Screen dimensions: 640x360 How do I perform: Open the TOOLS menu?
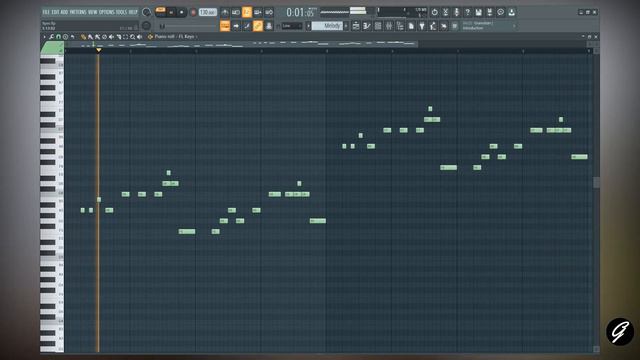[121, 12]
